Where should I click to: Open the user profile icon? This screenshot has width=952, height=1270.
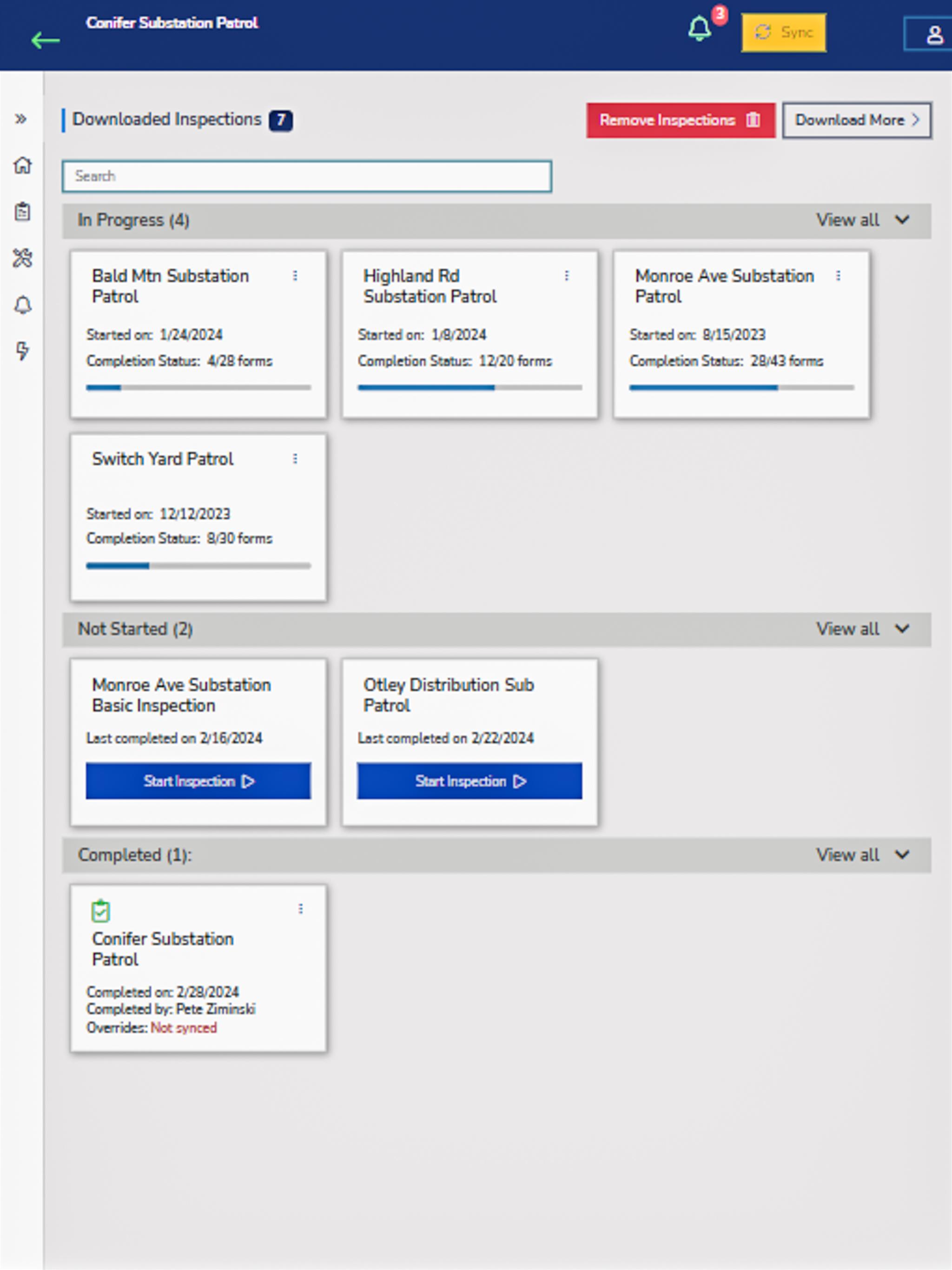(x=934, y=34)
